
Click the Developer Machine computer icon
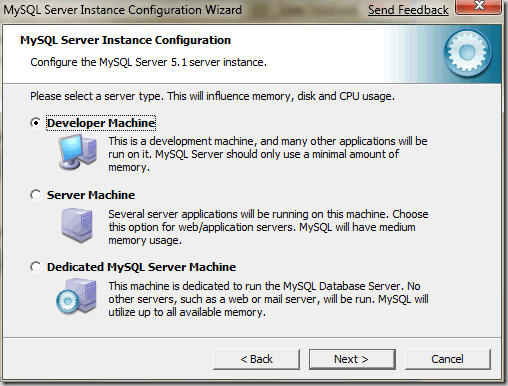tap(78, 152)
